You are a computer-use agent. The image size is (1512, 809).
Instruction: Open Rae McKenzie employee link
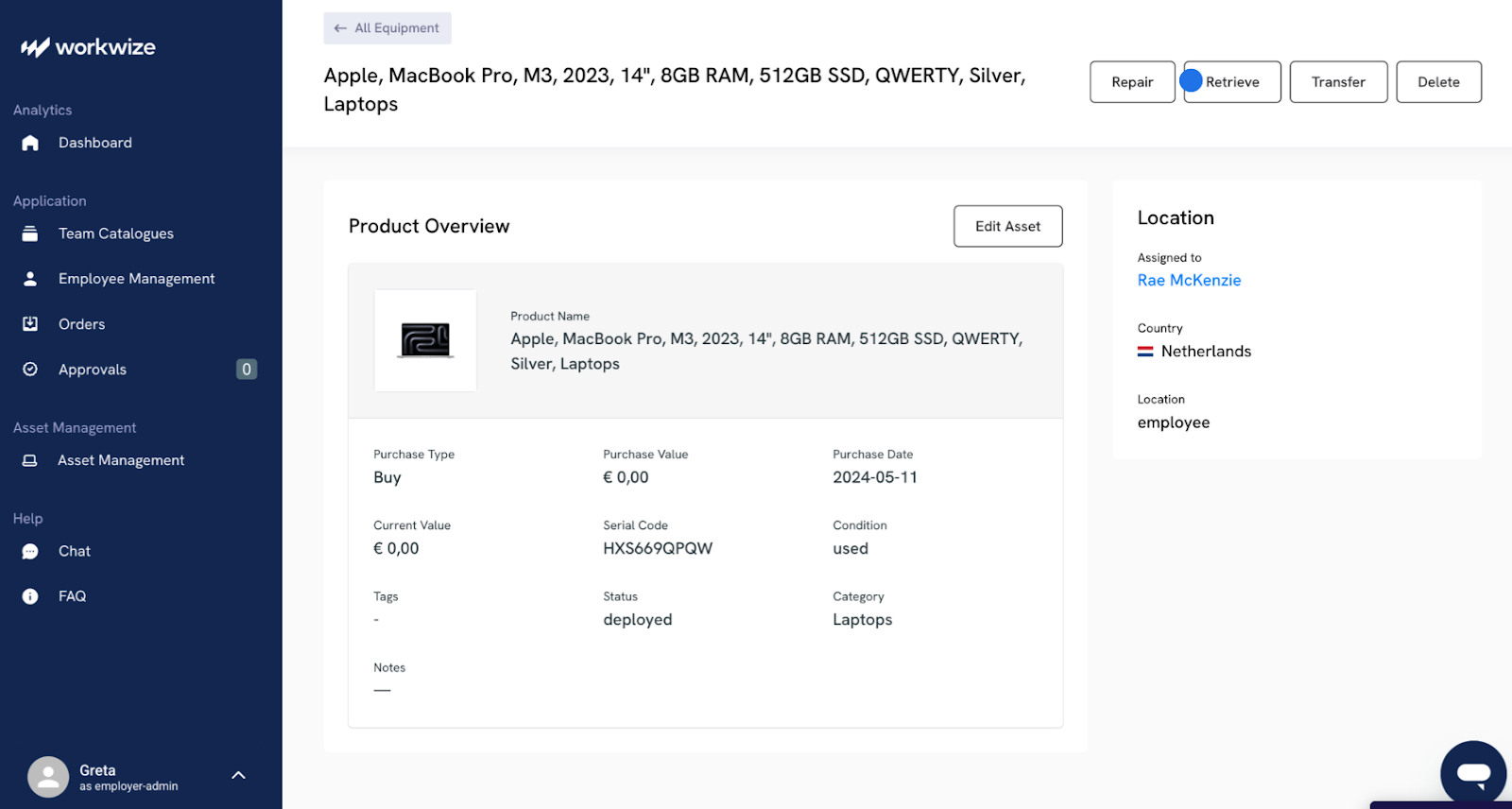pyautogui.click(x=1189, y=280)
